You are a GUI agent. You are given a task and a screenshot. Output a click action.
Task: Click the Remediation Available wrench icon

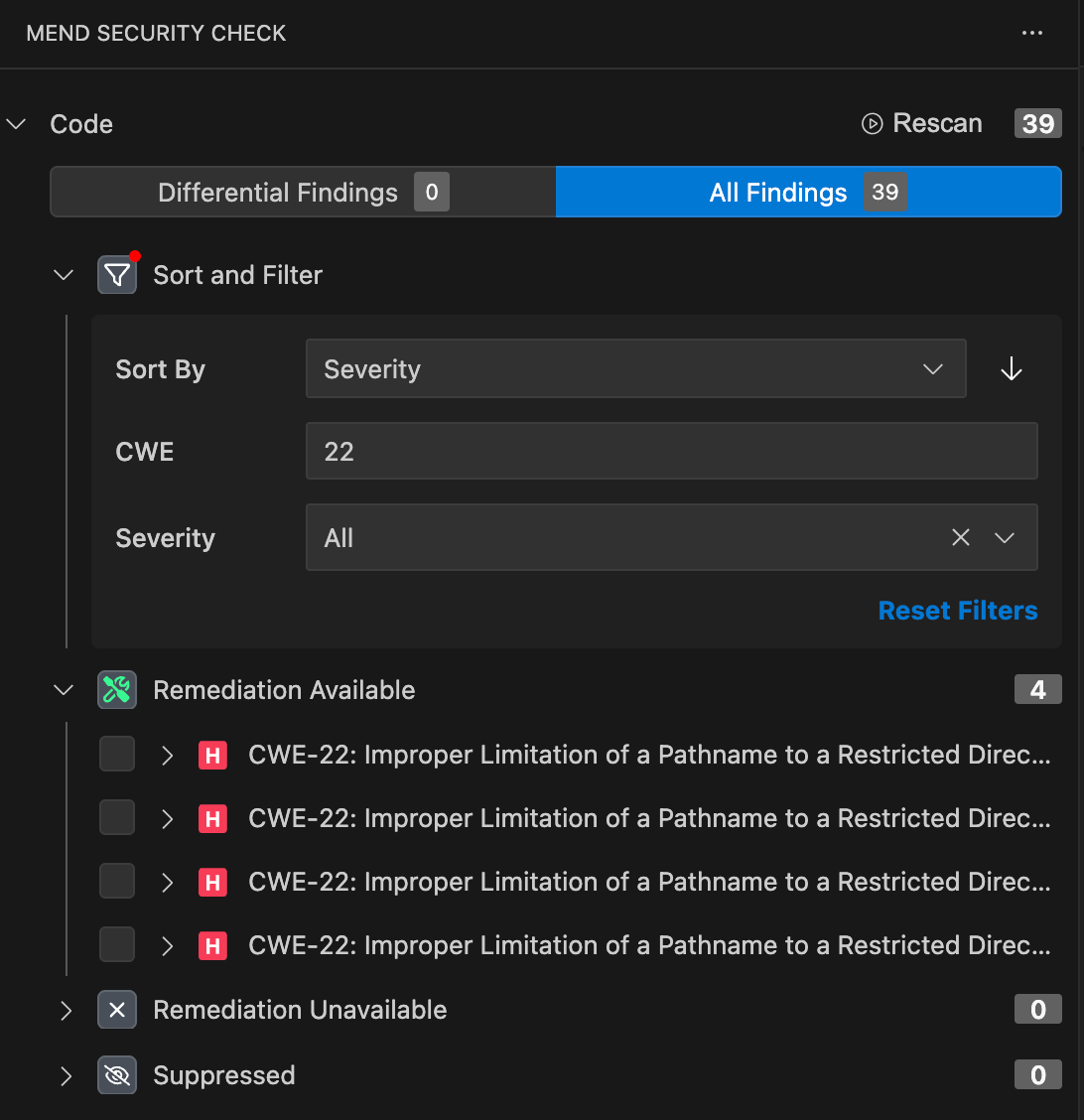(x=117, y=690)
